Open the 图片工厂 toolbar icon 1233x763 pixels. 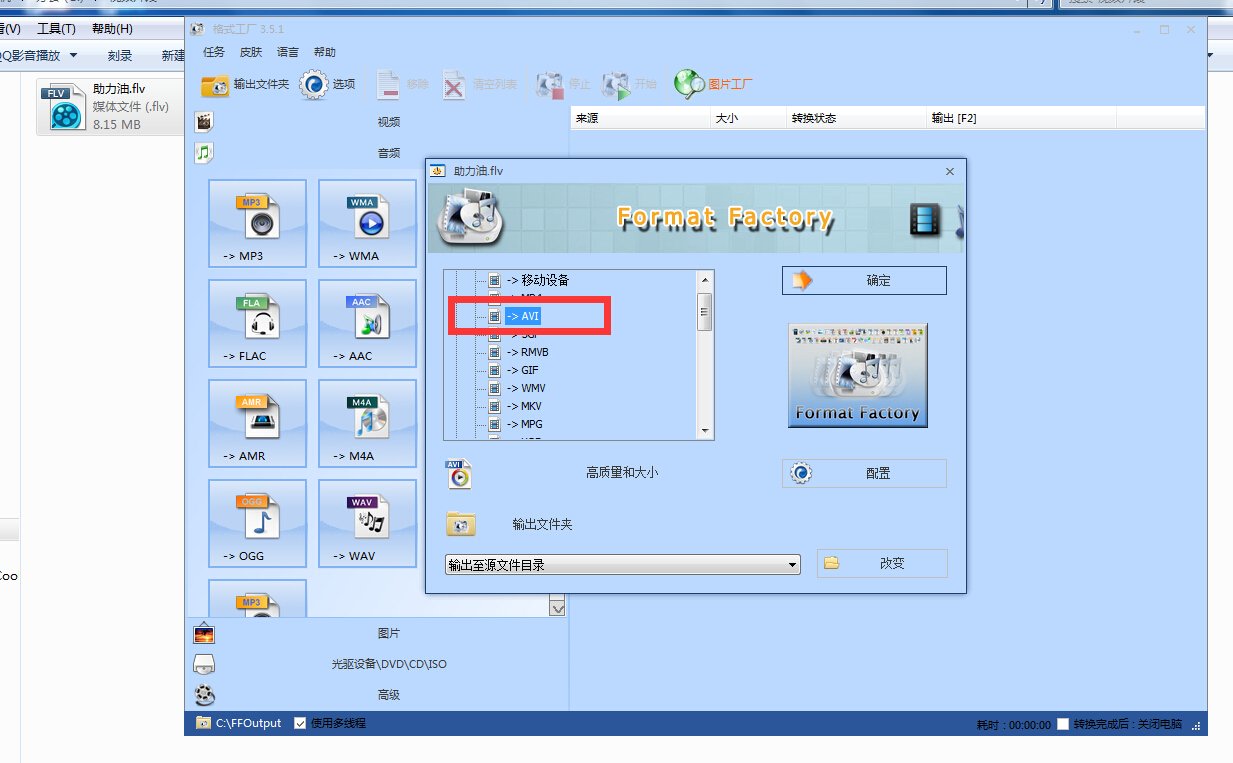pyautogui.click(x=713, y=85)
